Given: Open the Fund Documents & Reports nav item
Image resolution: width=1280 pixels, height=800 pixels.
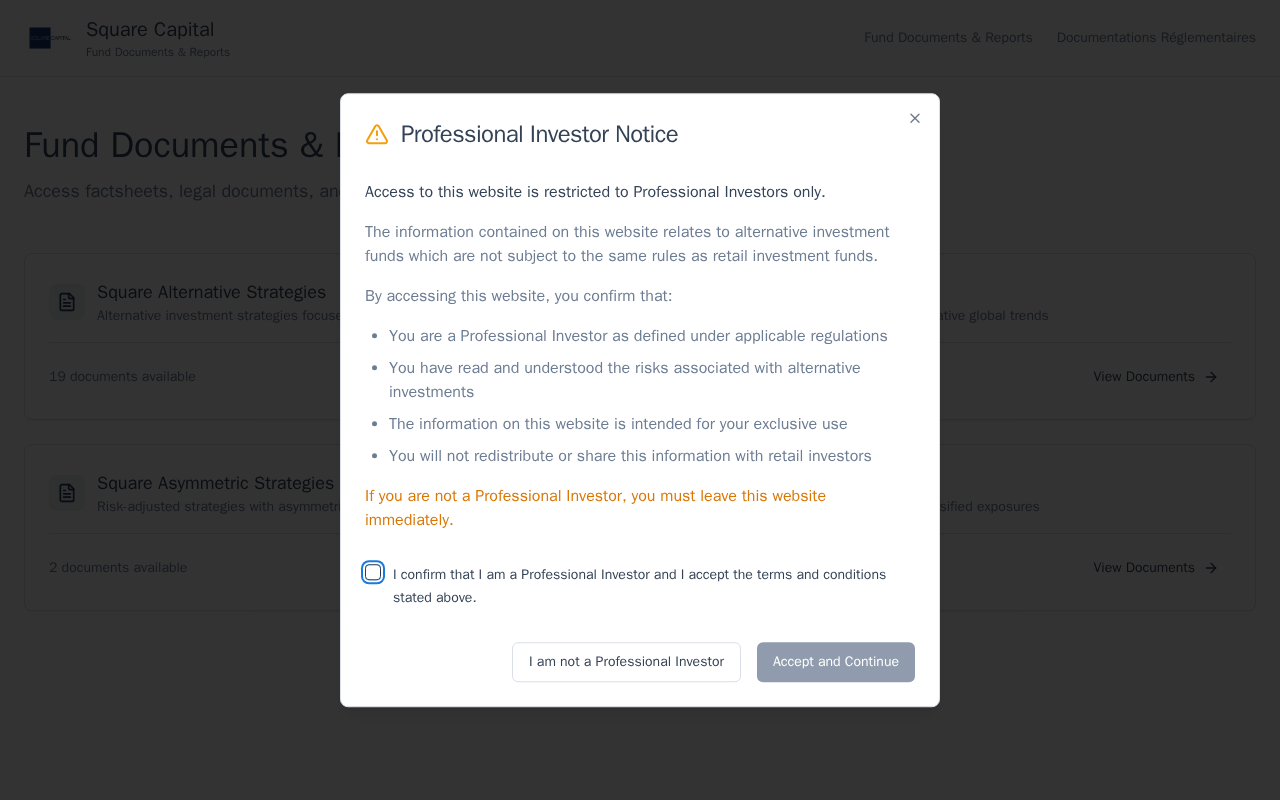Looking at the screenshot, I should (948, 38).
